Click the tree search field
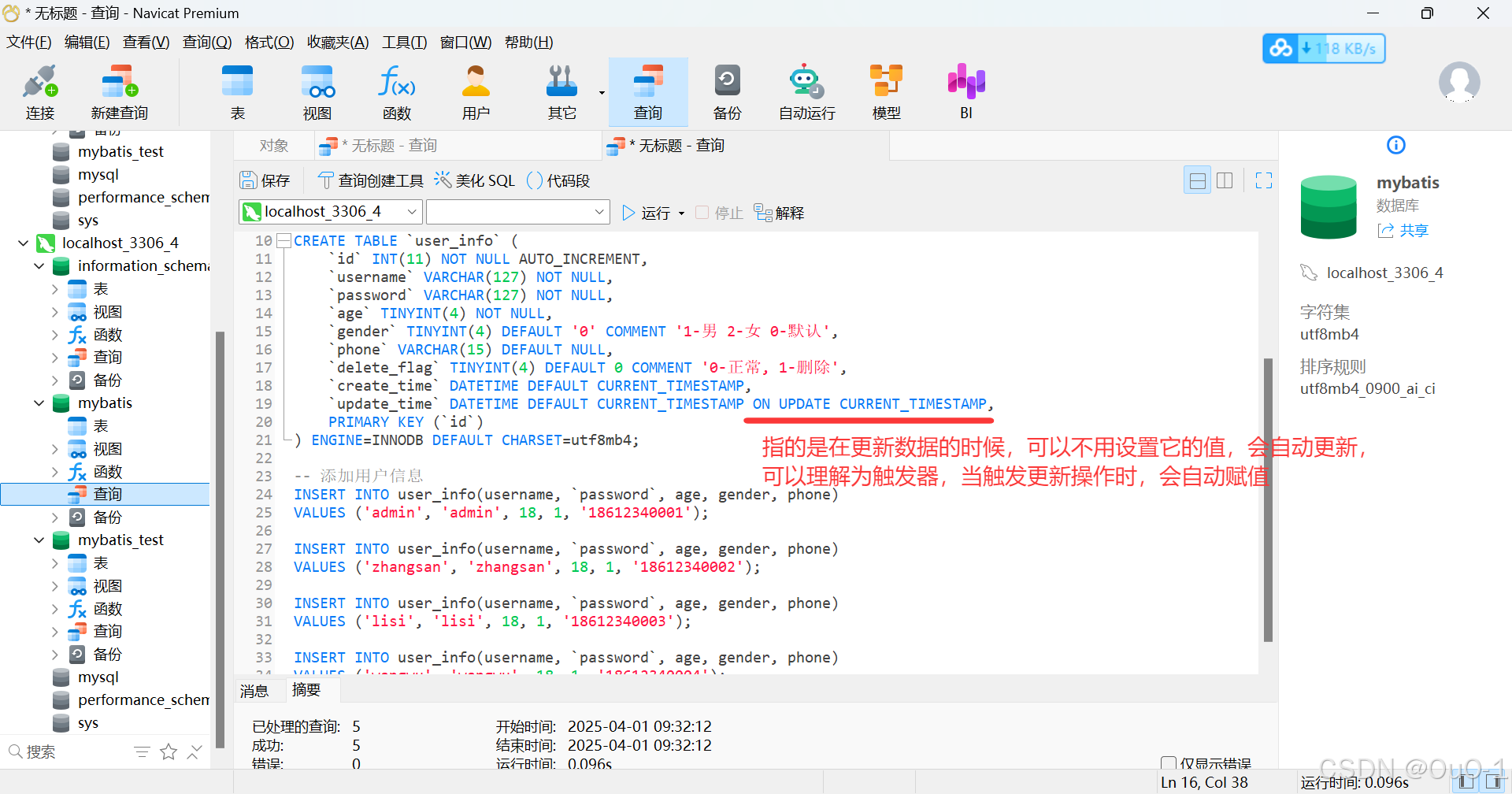Screen dimensions: 1512x794 click(x=67, y=752)
